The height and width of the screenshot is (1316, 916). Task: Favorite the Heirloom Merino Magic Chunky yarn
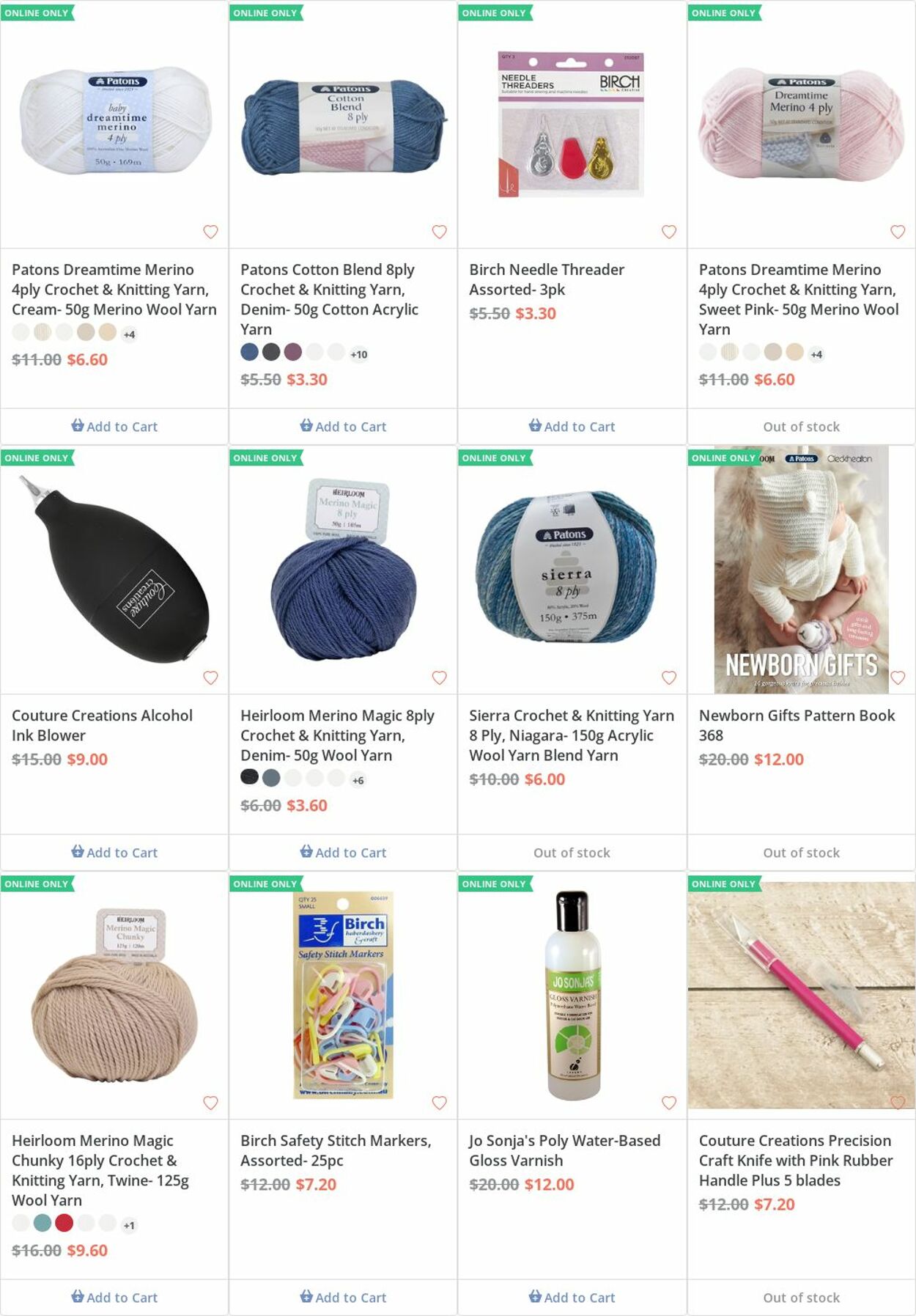(x=210, y=1103)
